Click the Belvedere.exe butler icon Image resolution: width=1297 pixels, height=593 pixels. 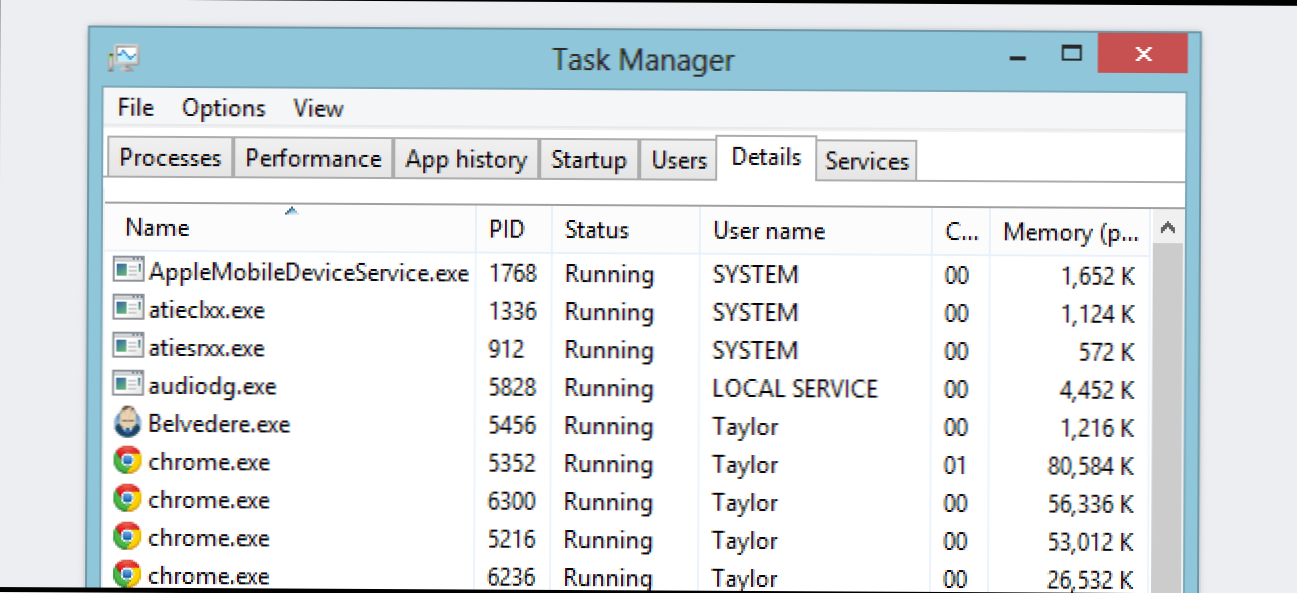(x=127, y=424)
